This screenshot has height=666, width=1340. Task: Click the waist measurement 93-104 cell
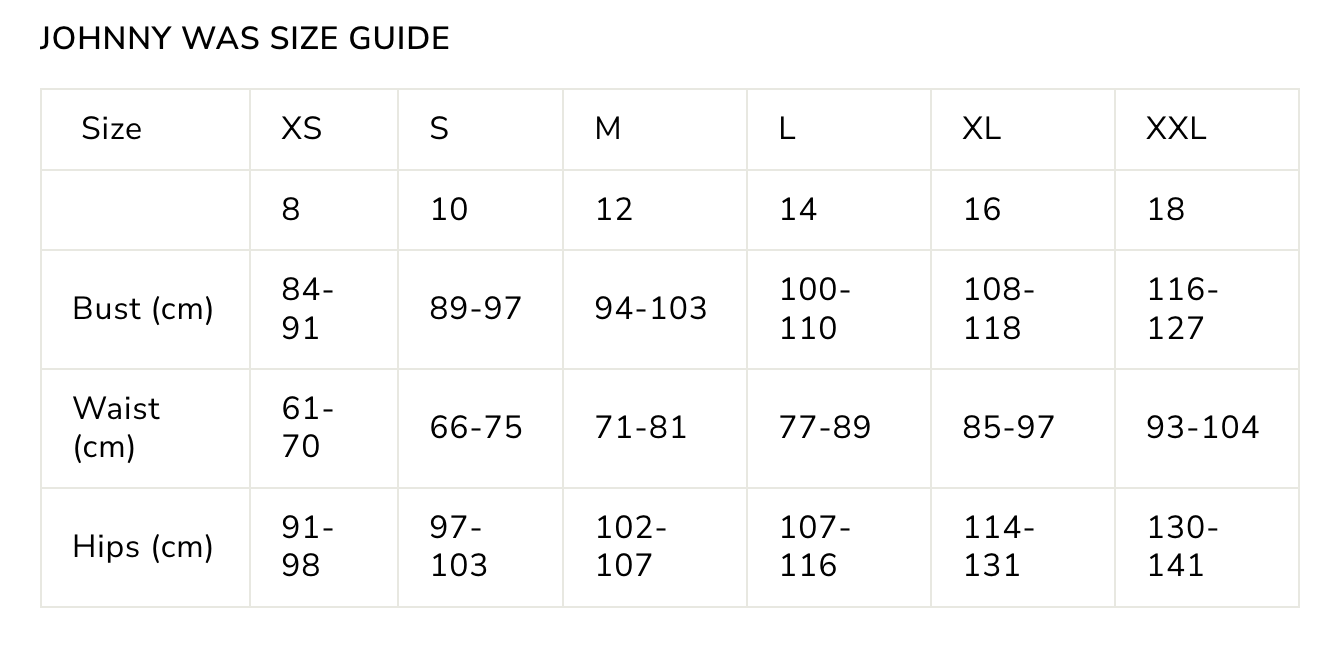[1203, 428]
